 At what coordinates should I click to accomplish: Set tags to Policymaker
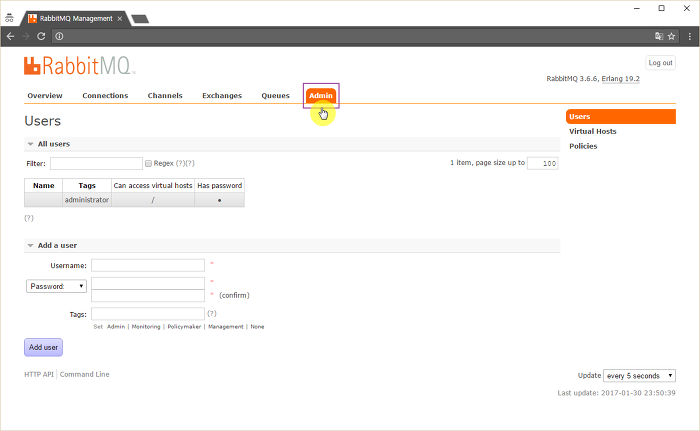pos(184,327)
